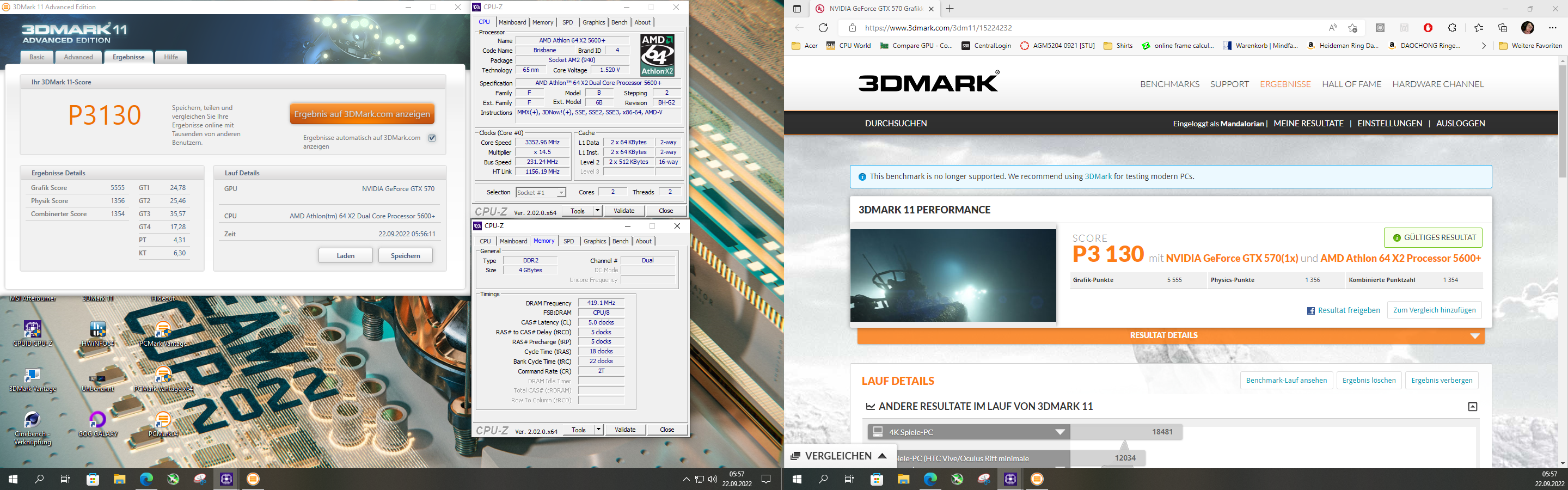Open the Extensions puzzle icon in Edge
The image size is (1568, 490).
coord(1451,27)
